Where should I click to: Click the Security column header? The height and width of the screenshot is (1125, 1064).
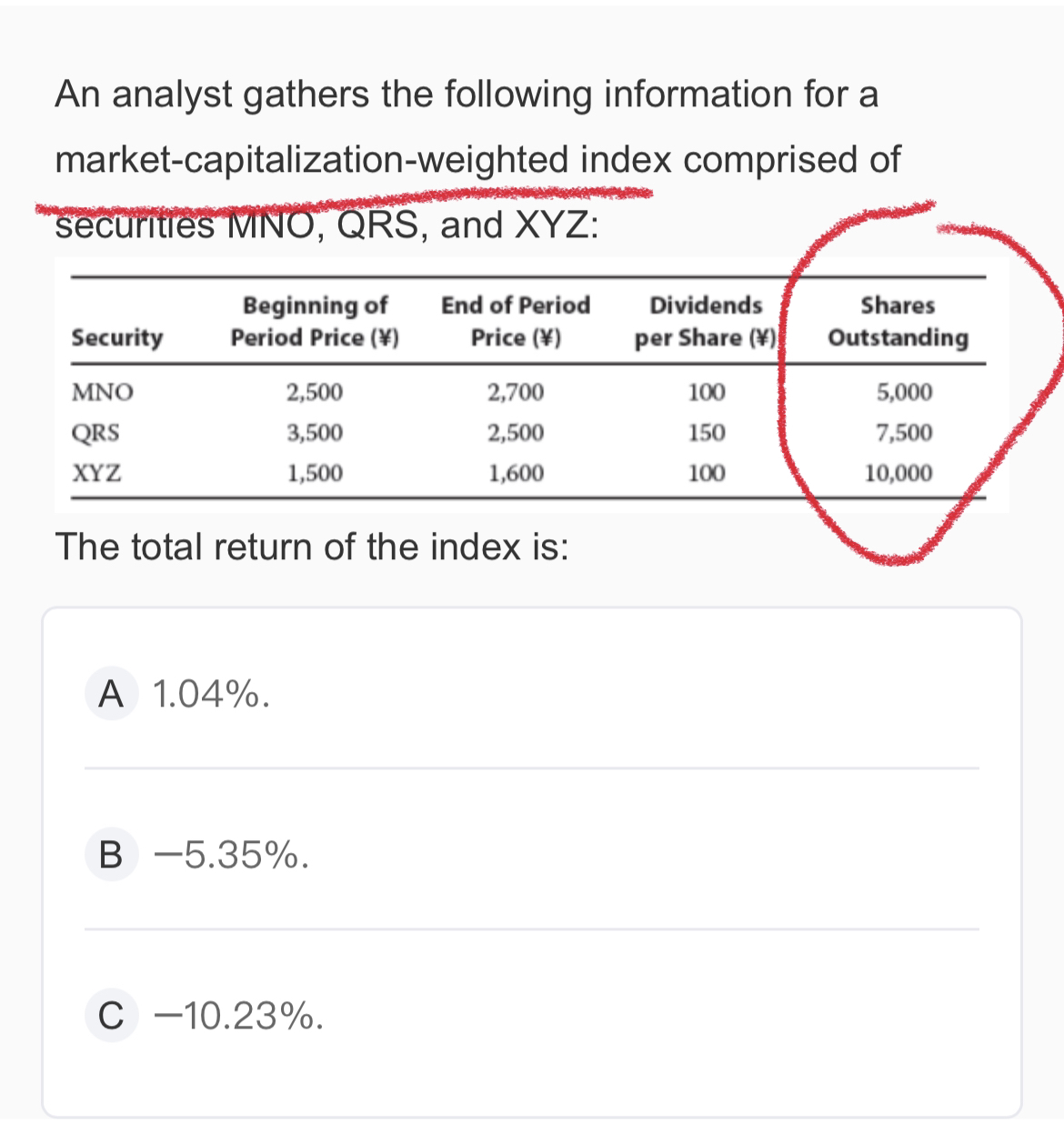click(x=117, y=337)
